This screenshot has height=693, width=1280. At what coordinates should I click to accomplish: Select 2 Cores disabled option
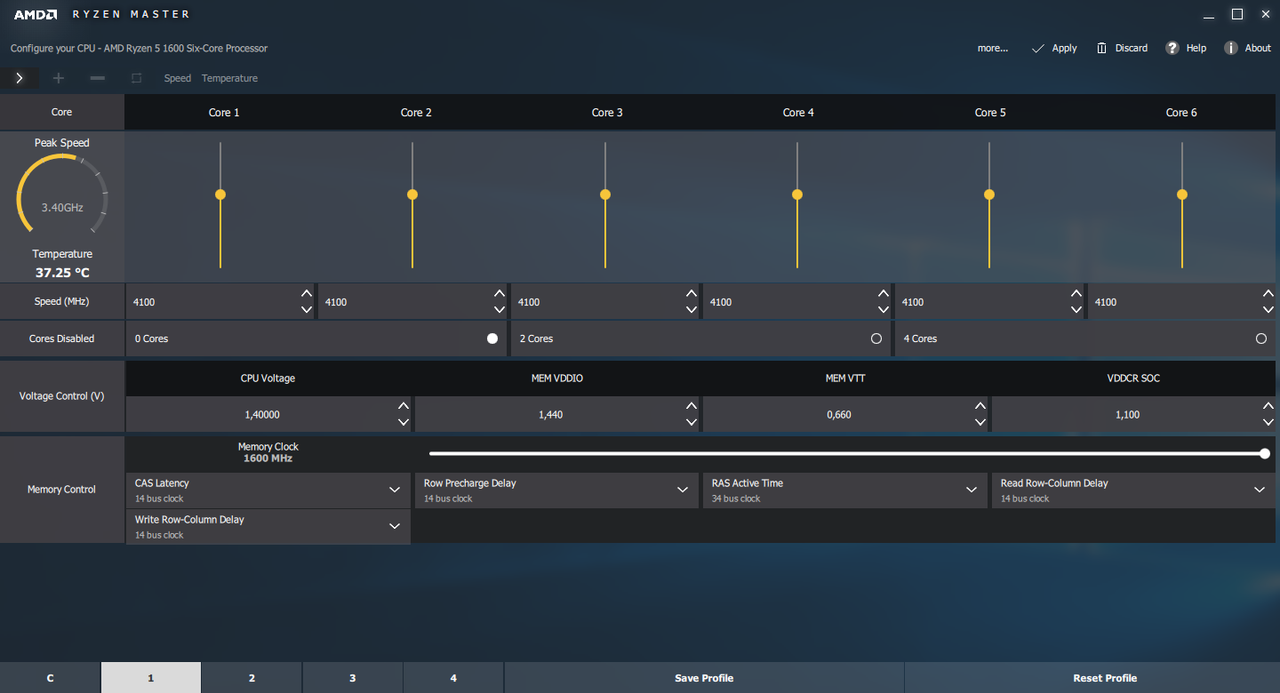click(x=876, y=339)
